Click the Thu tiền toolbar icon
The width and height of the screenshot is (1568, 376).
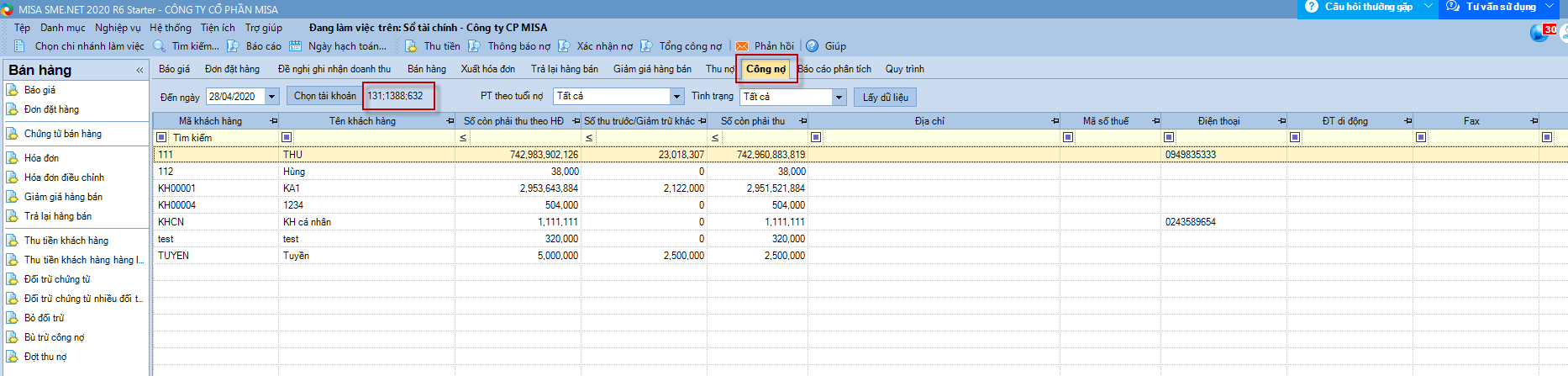[411, 46]
